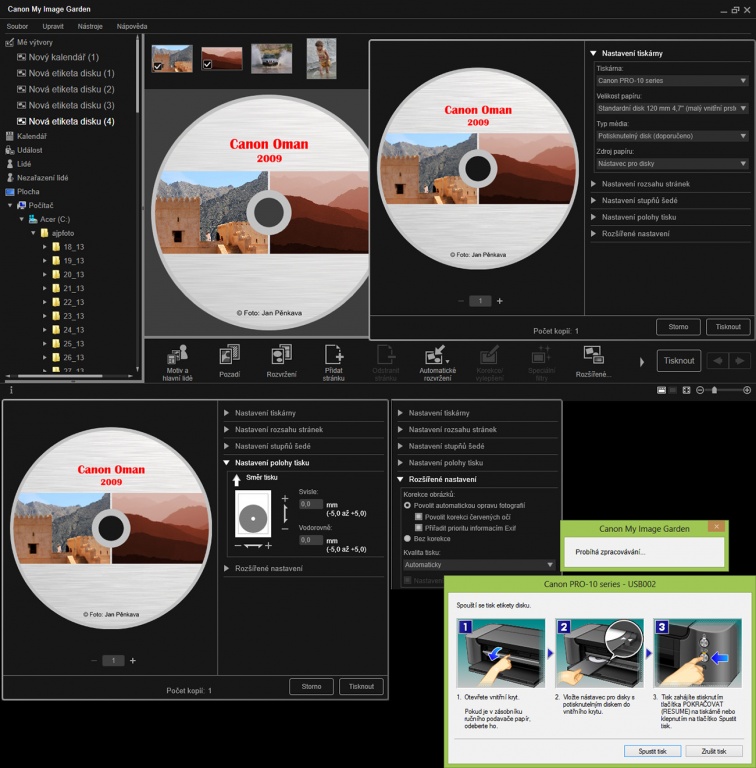The image size is (756, 768).
Task: Click the main toolbar Tisknout button
Action: pos(679,360)
